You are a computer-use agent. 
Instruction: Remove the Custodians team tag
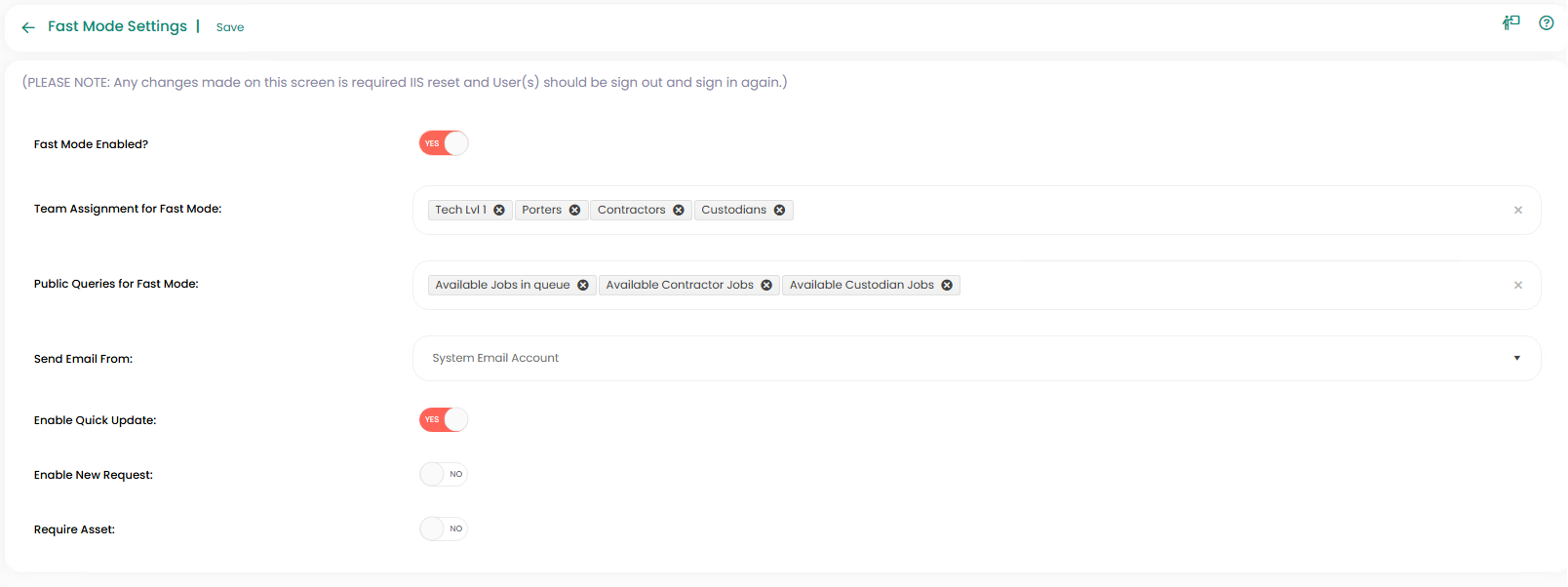(x=780, y=211)
